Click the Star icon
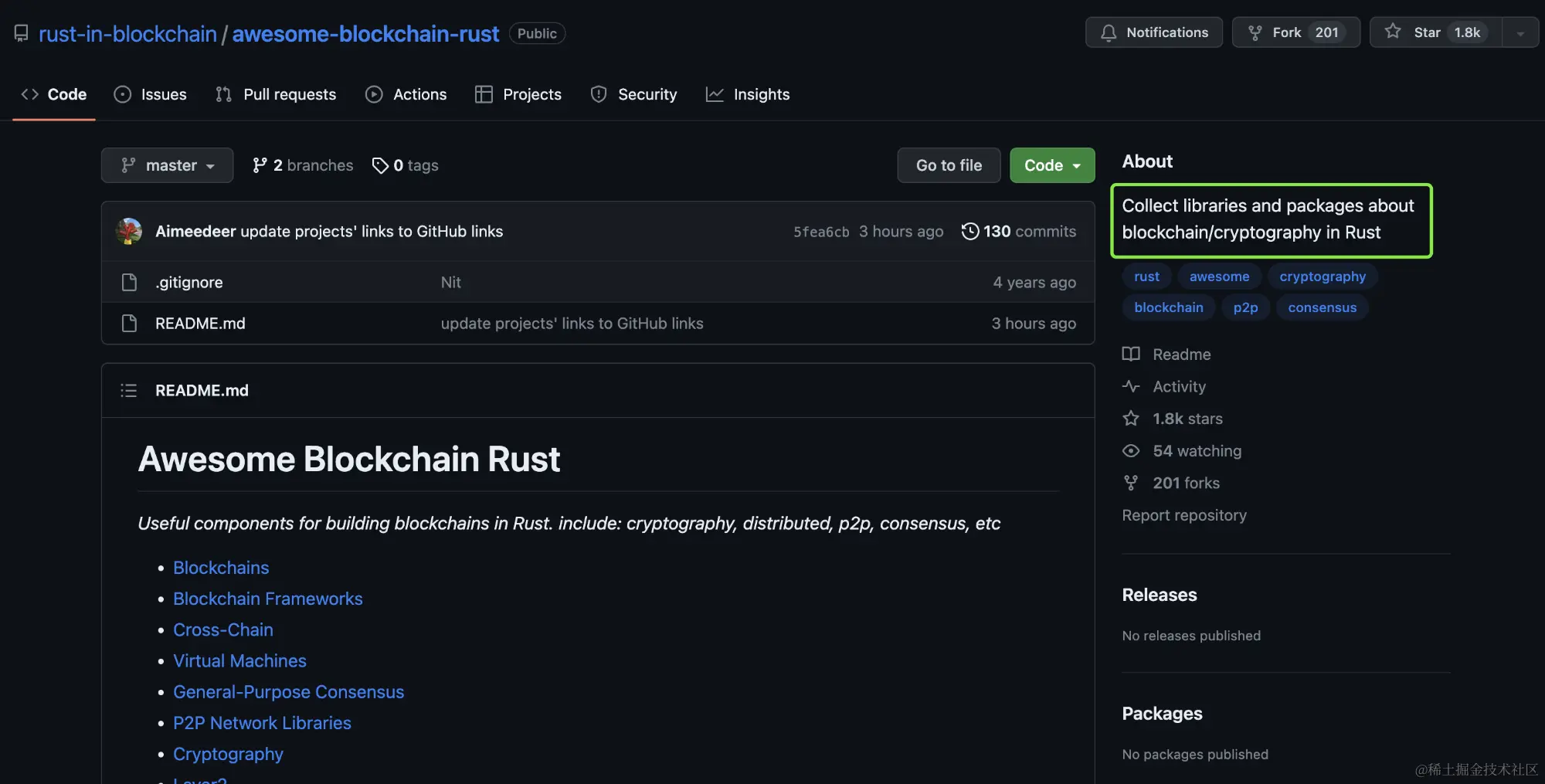 tap(1393, 32)
